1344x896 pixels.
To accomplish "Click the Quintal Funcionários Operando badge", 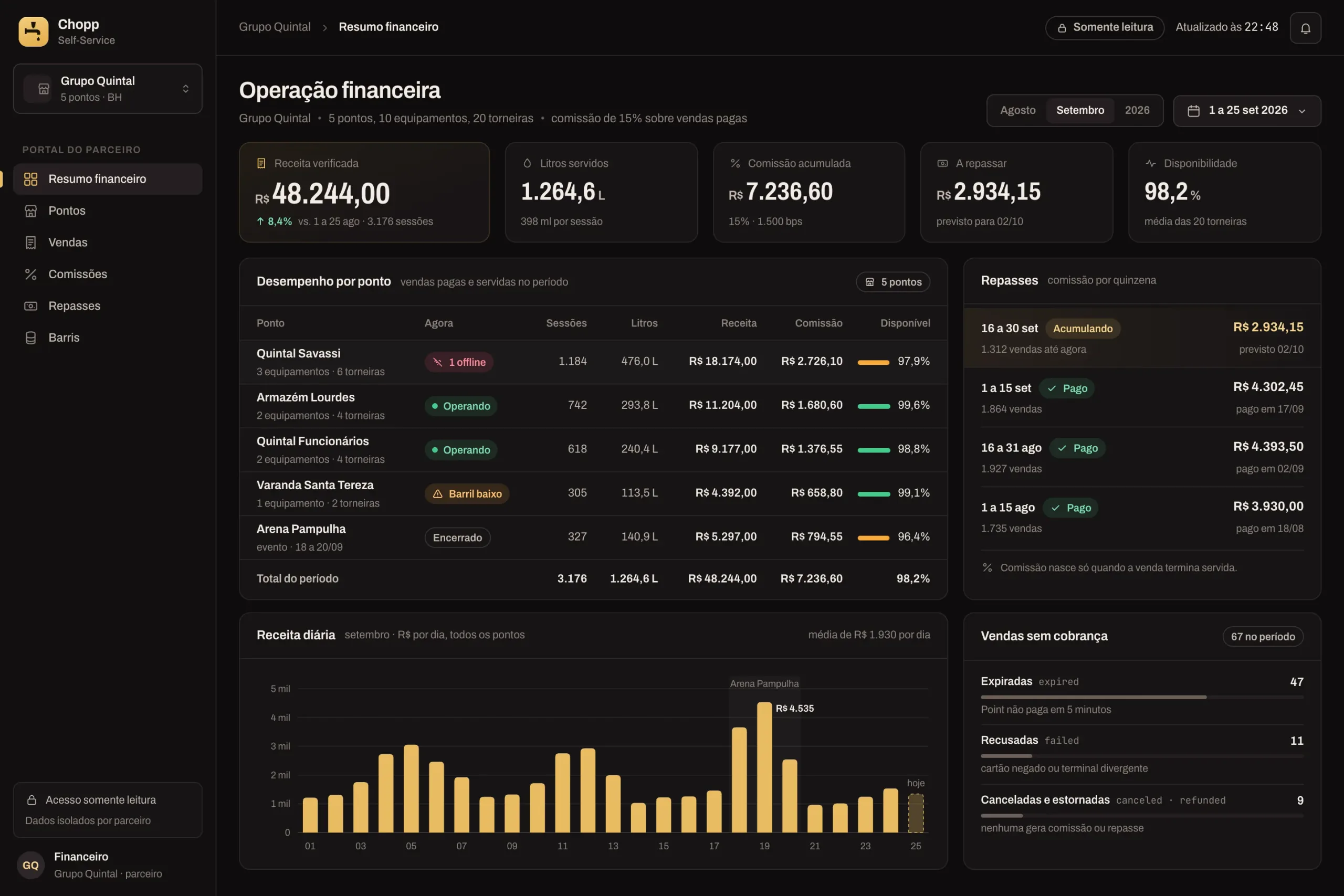I will pyautogui.click(x=460, y=450).
